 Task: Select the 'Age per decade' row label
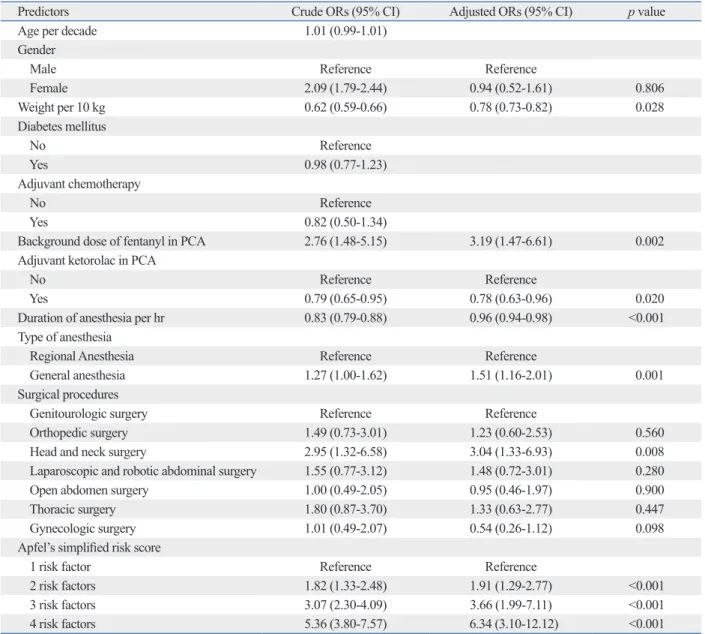click(x=57, y=31)
